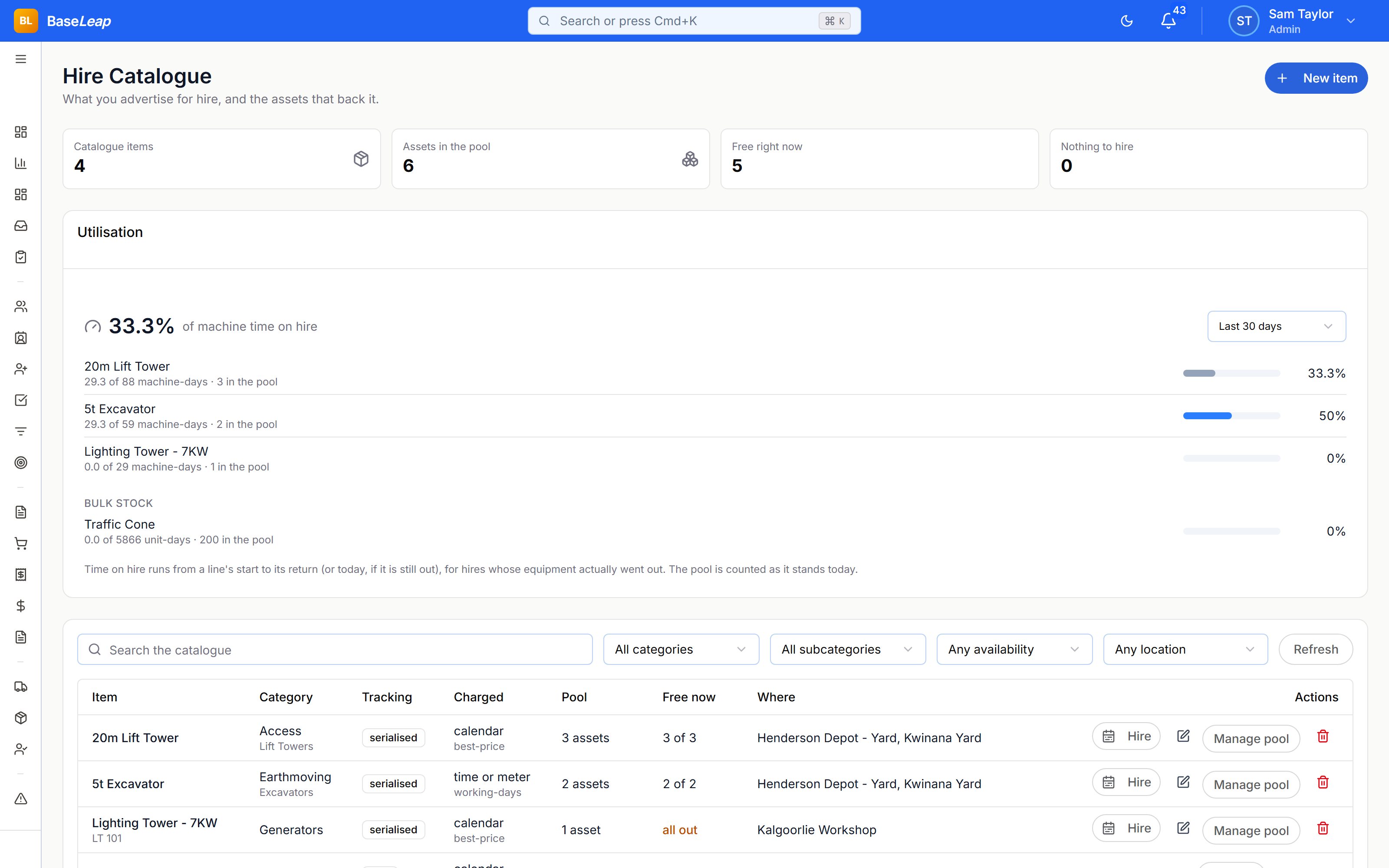This screenshot has width=1389, height=868.
Task: Open the box package sidebar icon
Action: (x=21, y=717)
